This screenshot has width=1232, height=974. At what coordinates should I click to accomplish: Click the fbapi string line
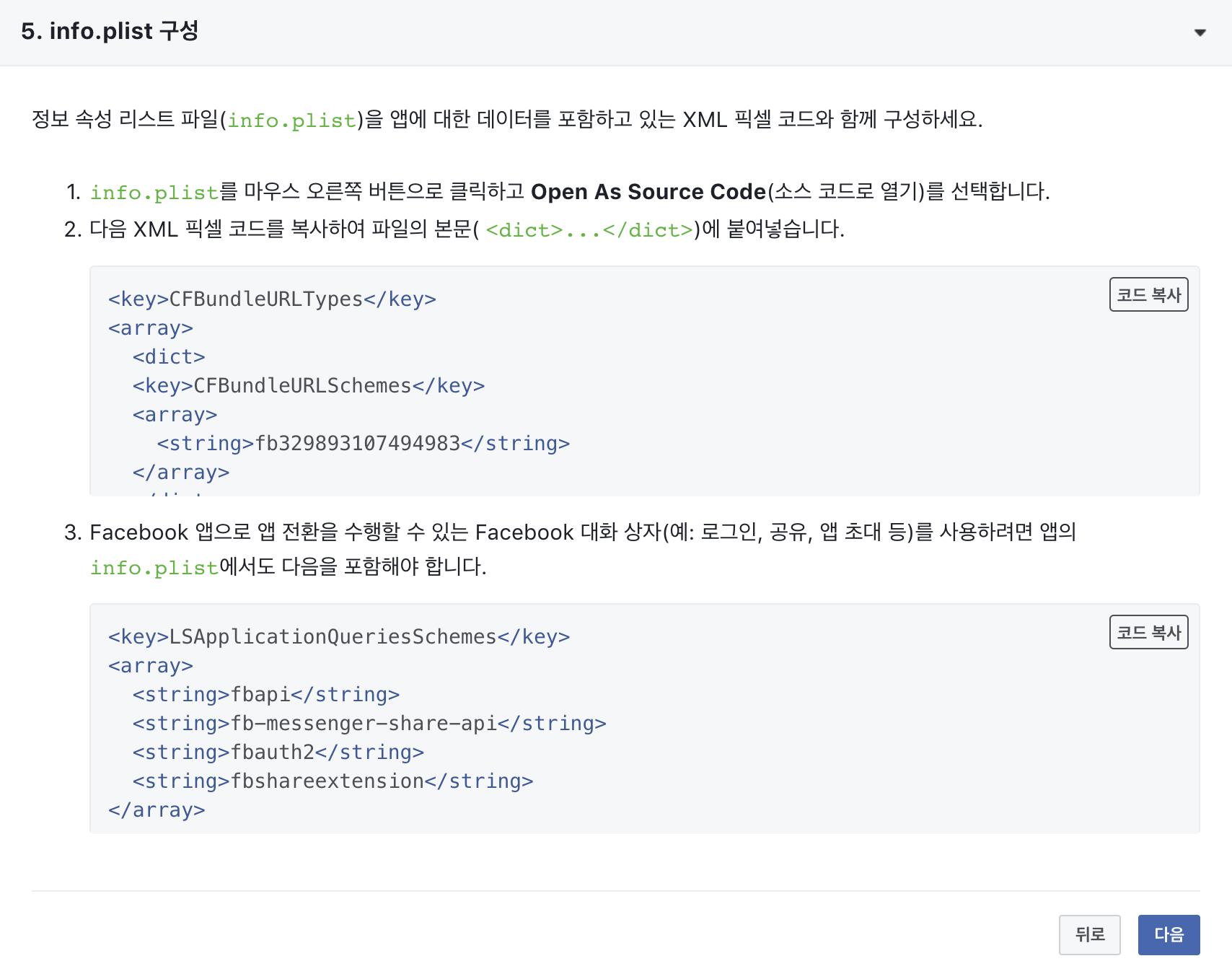(265, 695)
